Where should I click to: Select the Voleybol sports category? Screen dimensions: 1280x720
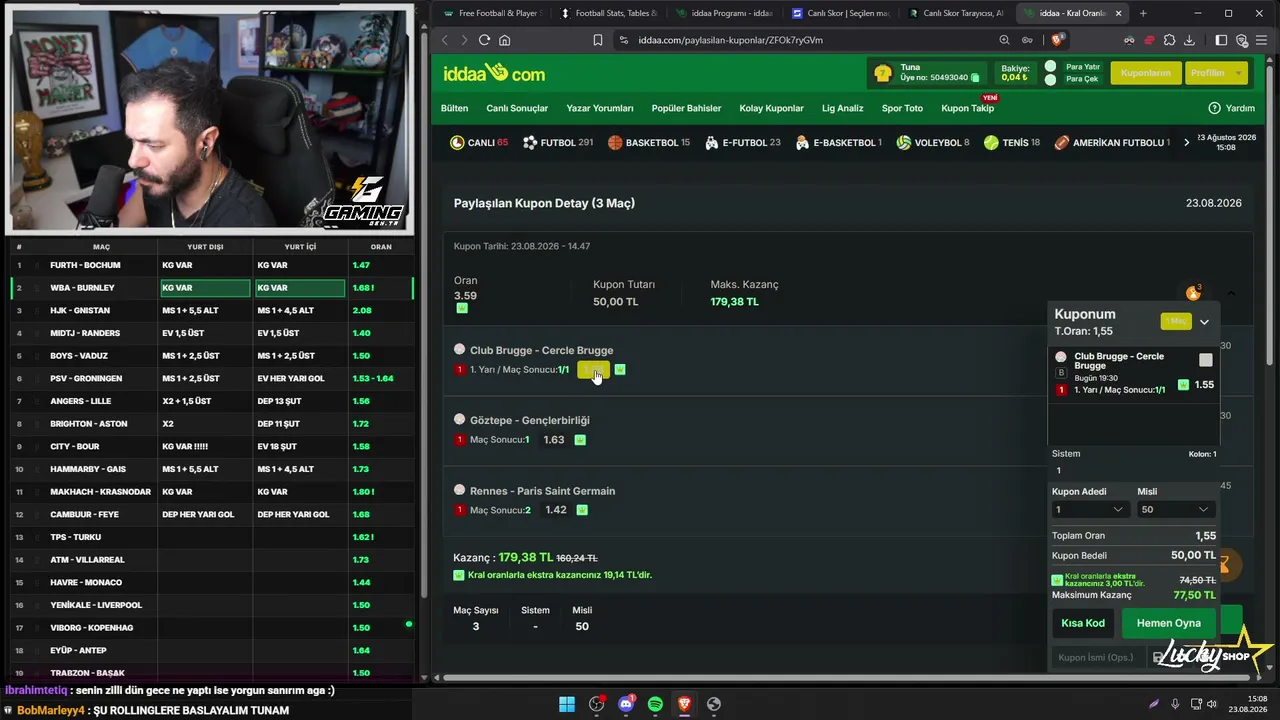point(933,143)
